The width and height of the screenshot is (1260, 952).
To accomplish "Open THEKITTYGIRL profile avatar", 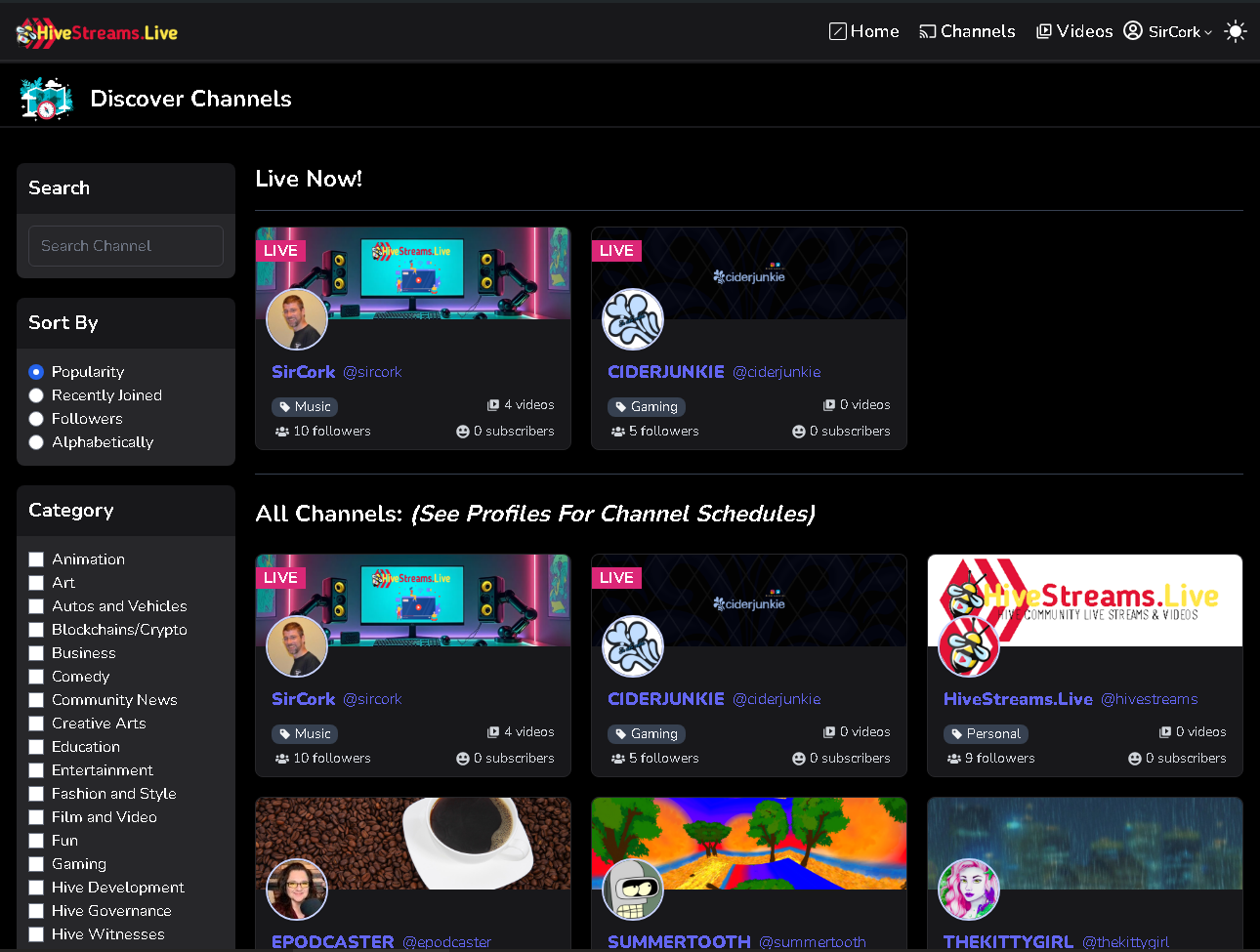I will point(969,890).
